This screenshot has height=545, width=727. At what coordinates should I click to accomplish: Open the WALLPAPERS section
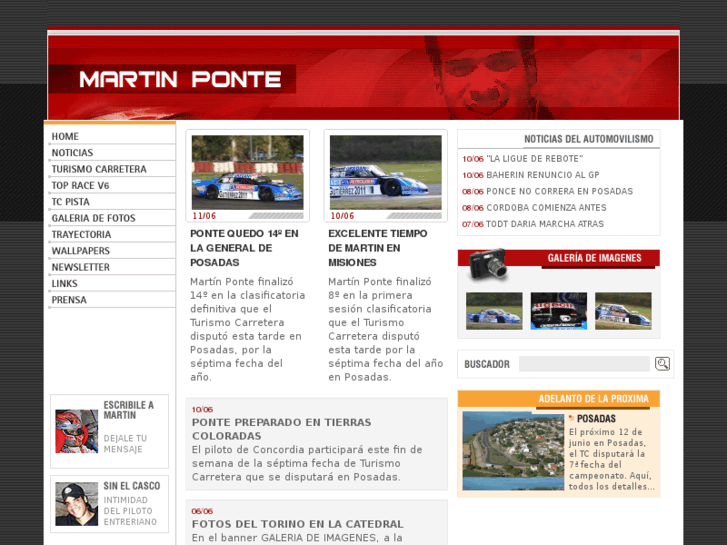(x=81, y=251)
